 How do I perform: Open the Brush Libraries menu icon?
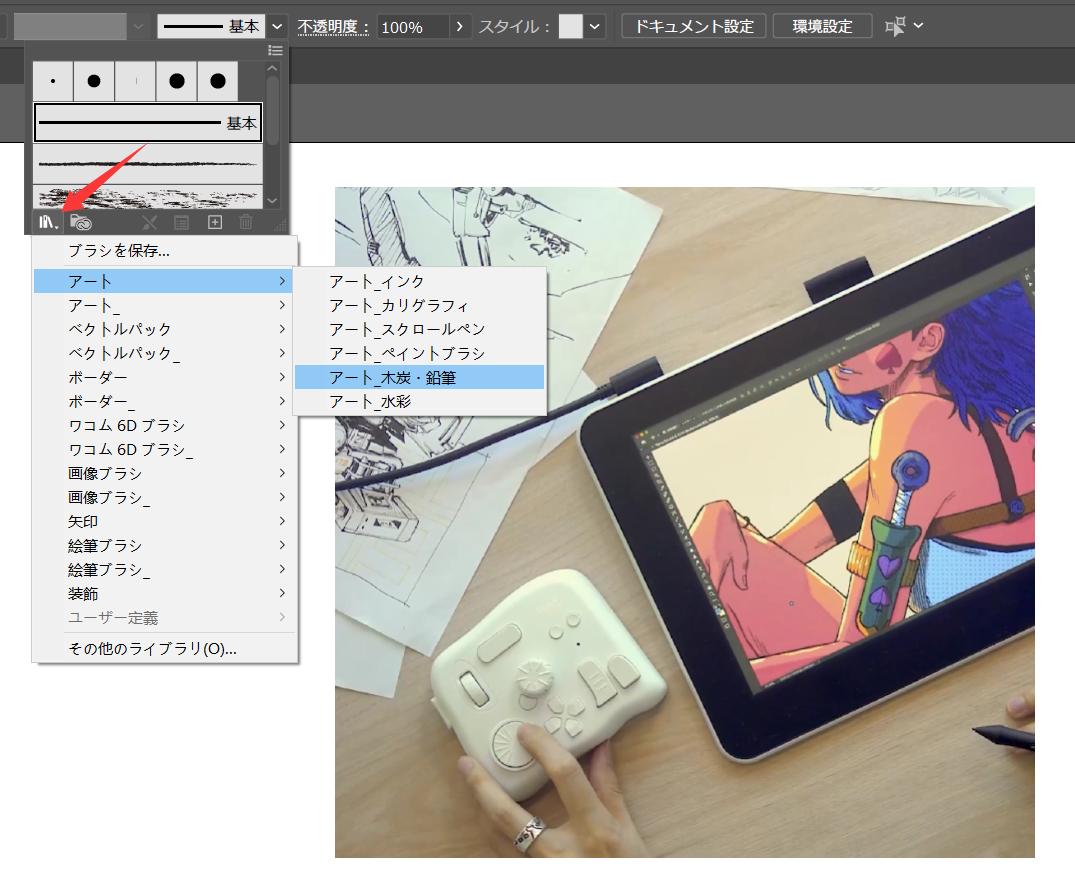[x=48, y=223]
